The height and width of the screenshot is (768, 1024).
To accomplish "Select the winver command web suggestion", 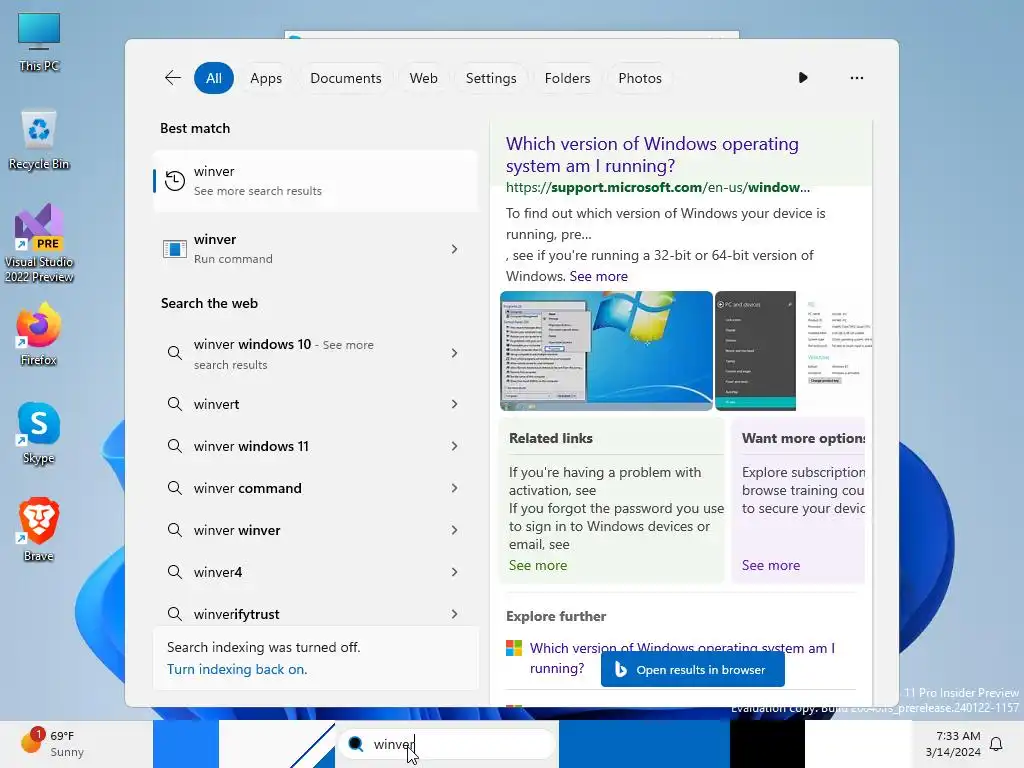I will pos(315,488).
